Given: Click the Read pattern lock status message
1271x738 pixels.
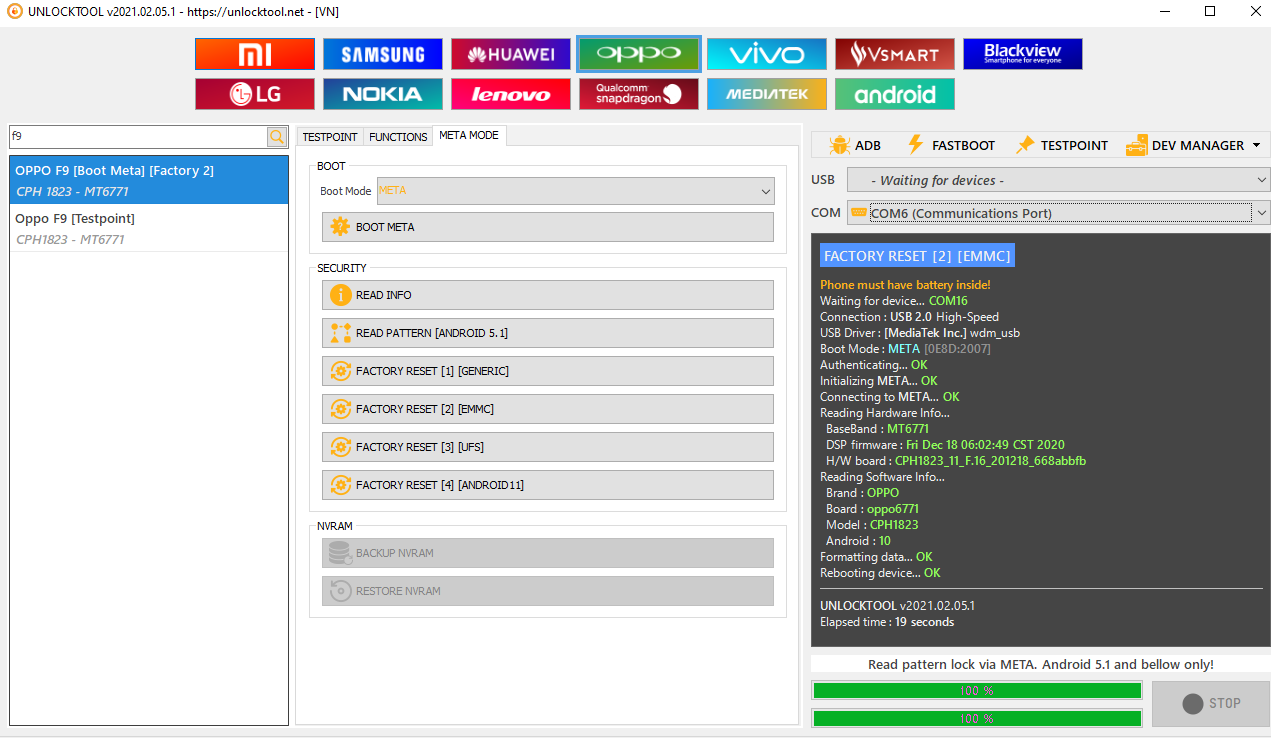Looking at the screenshot, I should (x=1041, y=664).
